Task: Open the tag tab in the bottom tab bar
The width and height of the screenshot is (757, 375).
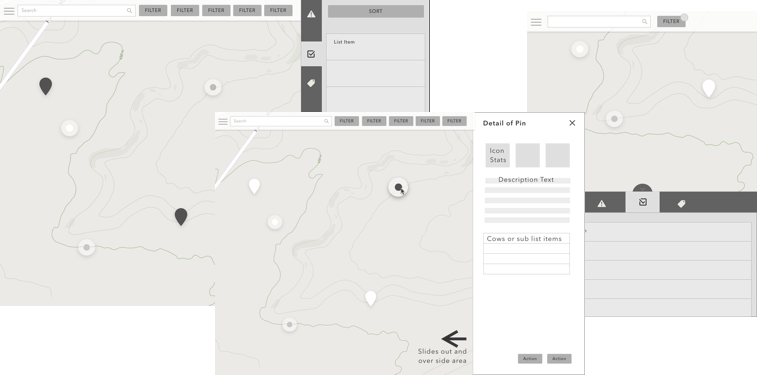Action: coord(681,204)
